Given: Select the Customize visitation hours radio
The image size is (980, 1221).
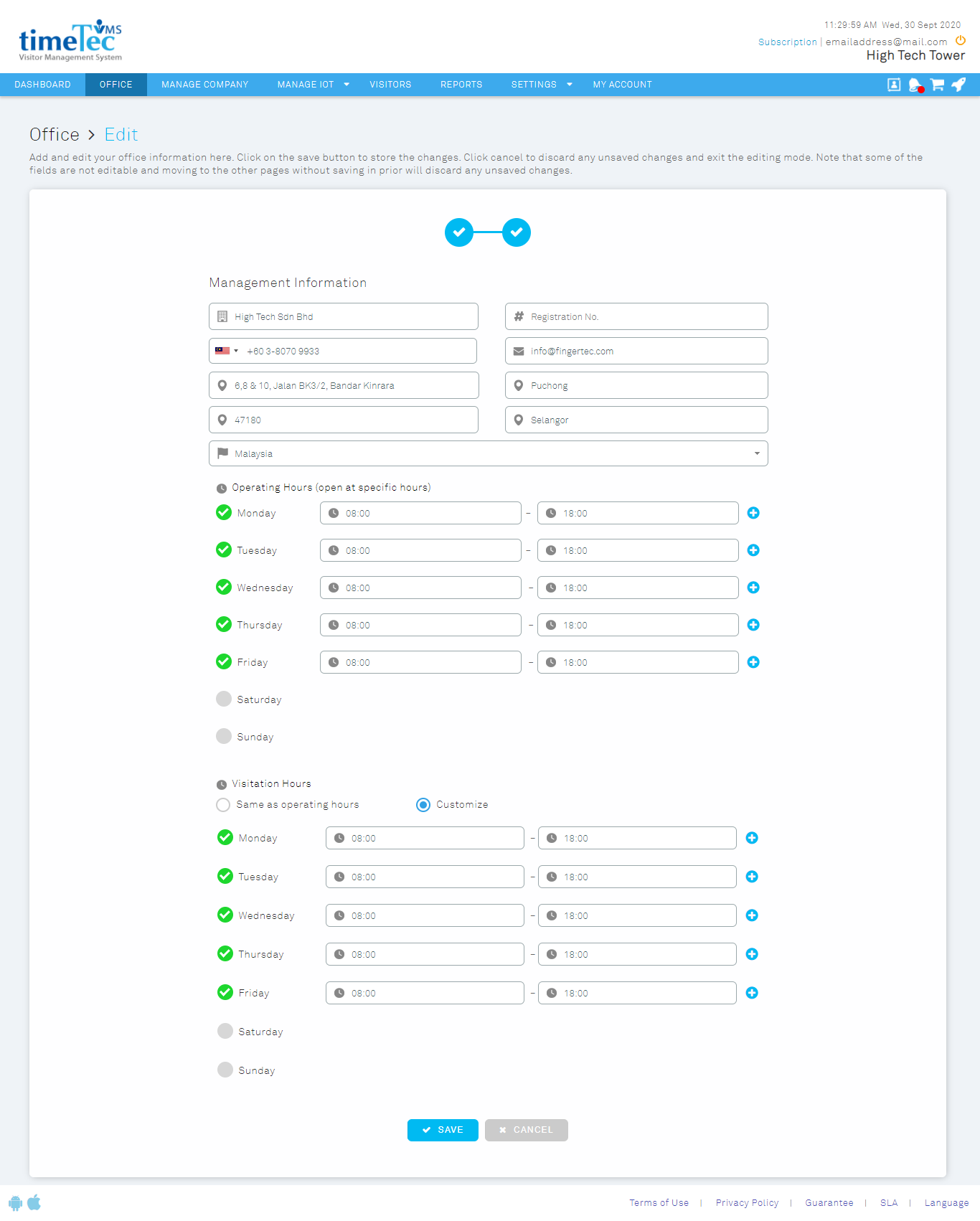Looking at the screenshot, I should tap(423, 805).
